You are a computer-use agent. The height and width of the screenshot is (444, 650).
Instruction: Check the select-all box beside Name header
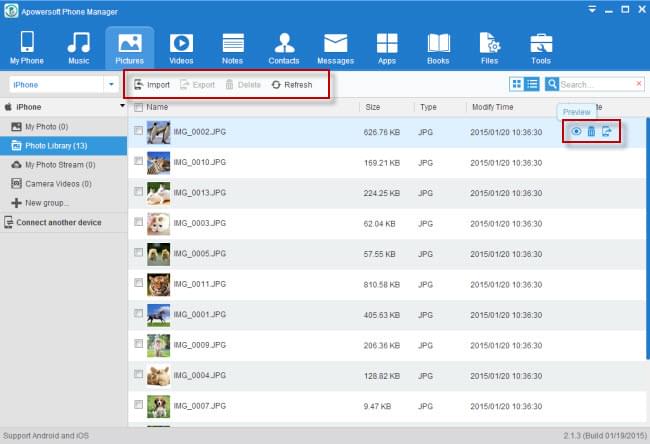(138, 106)
